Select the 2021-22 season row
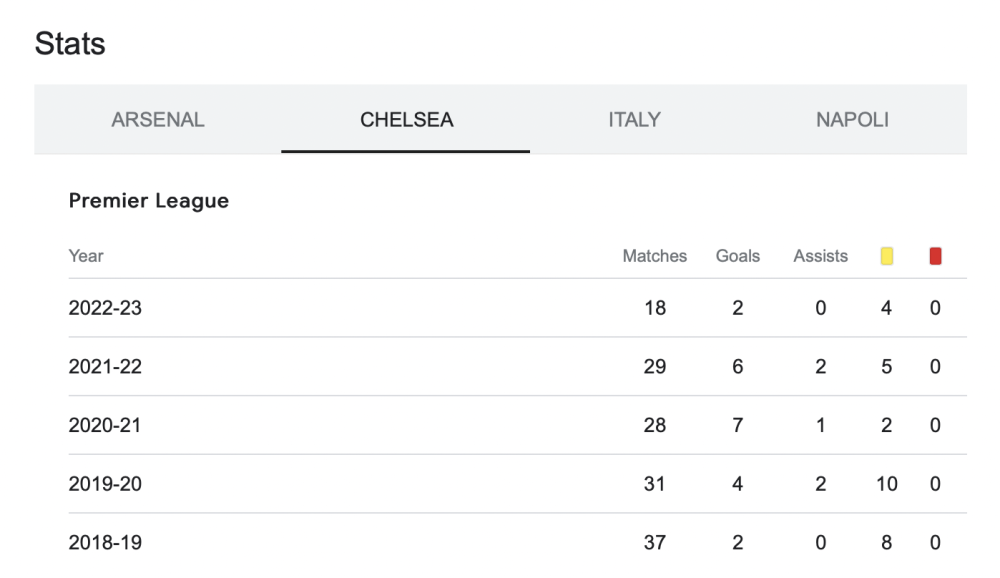The width and height of the screenshot is (1000, 578). tap(518, 366)
